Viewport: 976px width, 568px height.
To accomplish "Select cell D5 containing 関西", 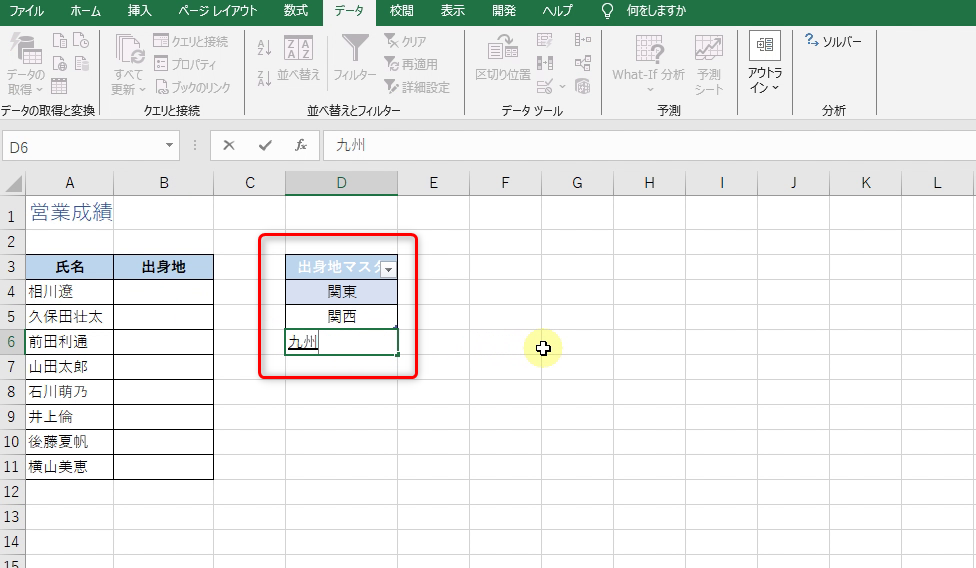I will 341,317.
